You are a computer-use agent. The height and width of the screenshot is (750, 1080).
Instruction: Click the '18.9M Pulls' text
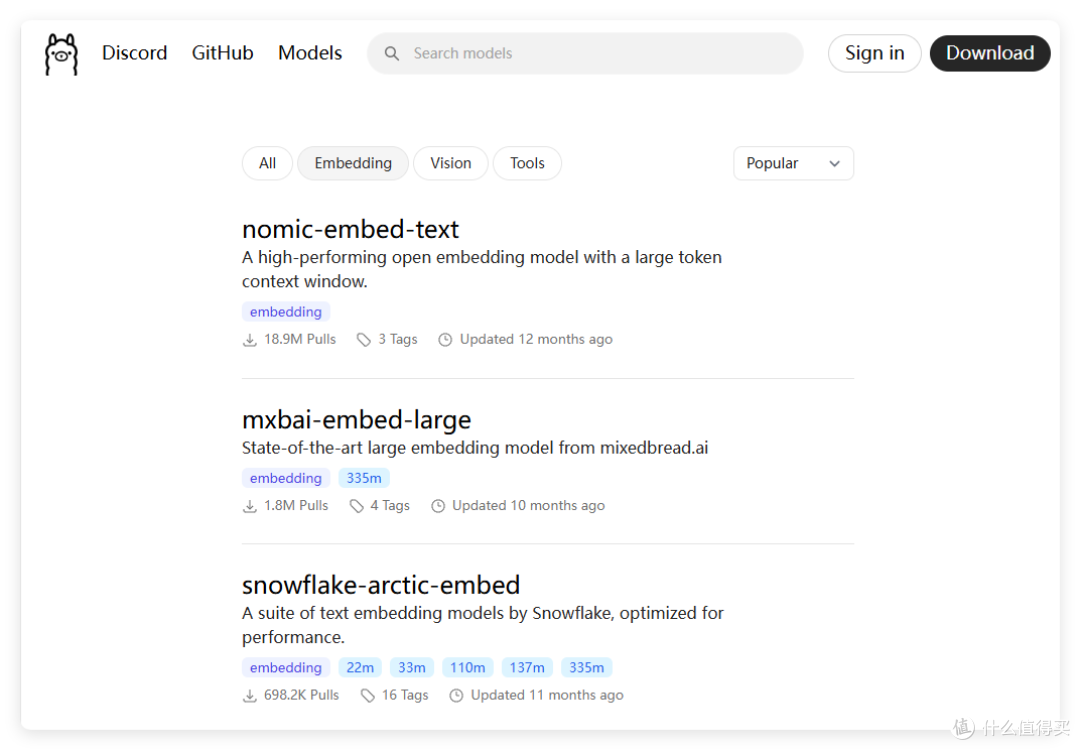click(300, 340)
